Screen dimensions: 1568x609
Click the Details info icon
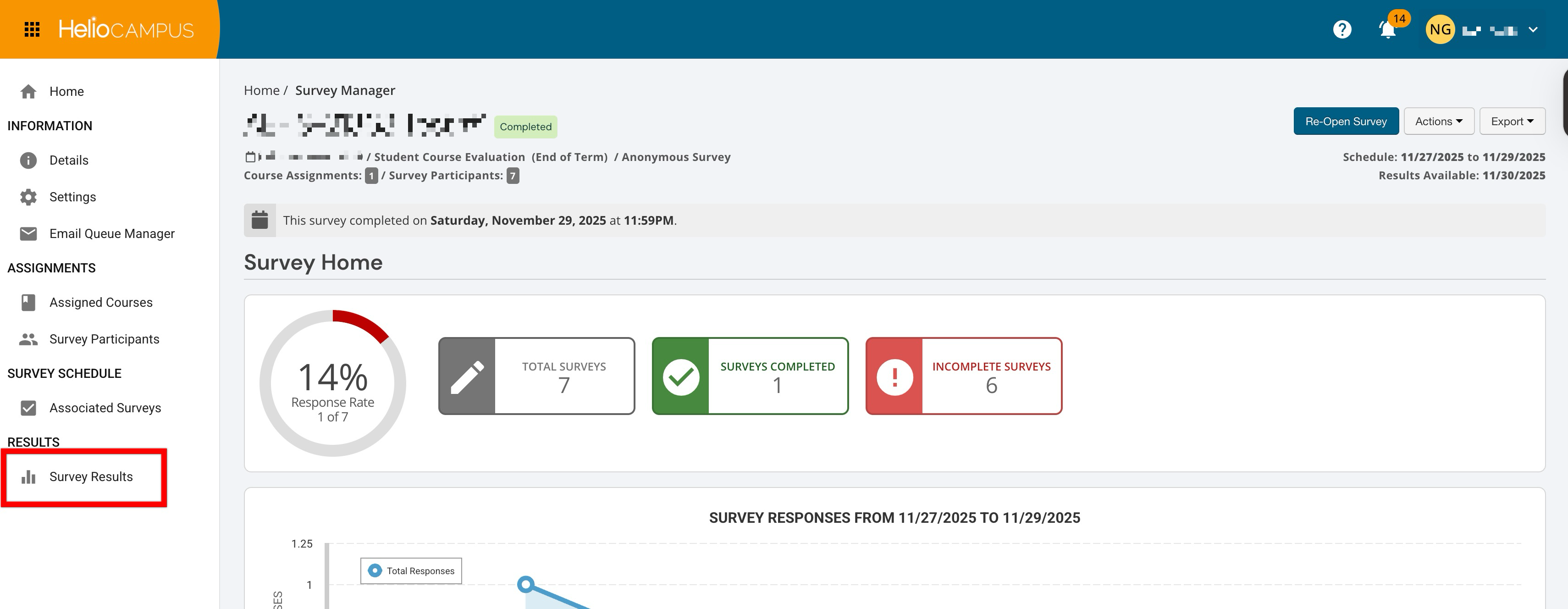point(28,160)
